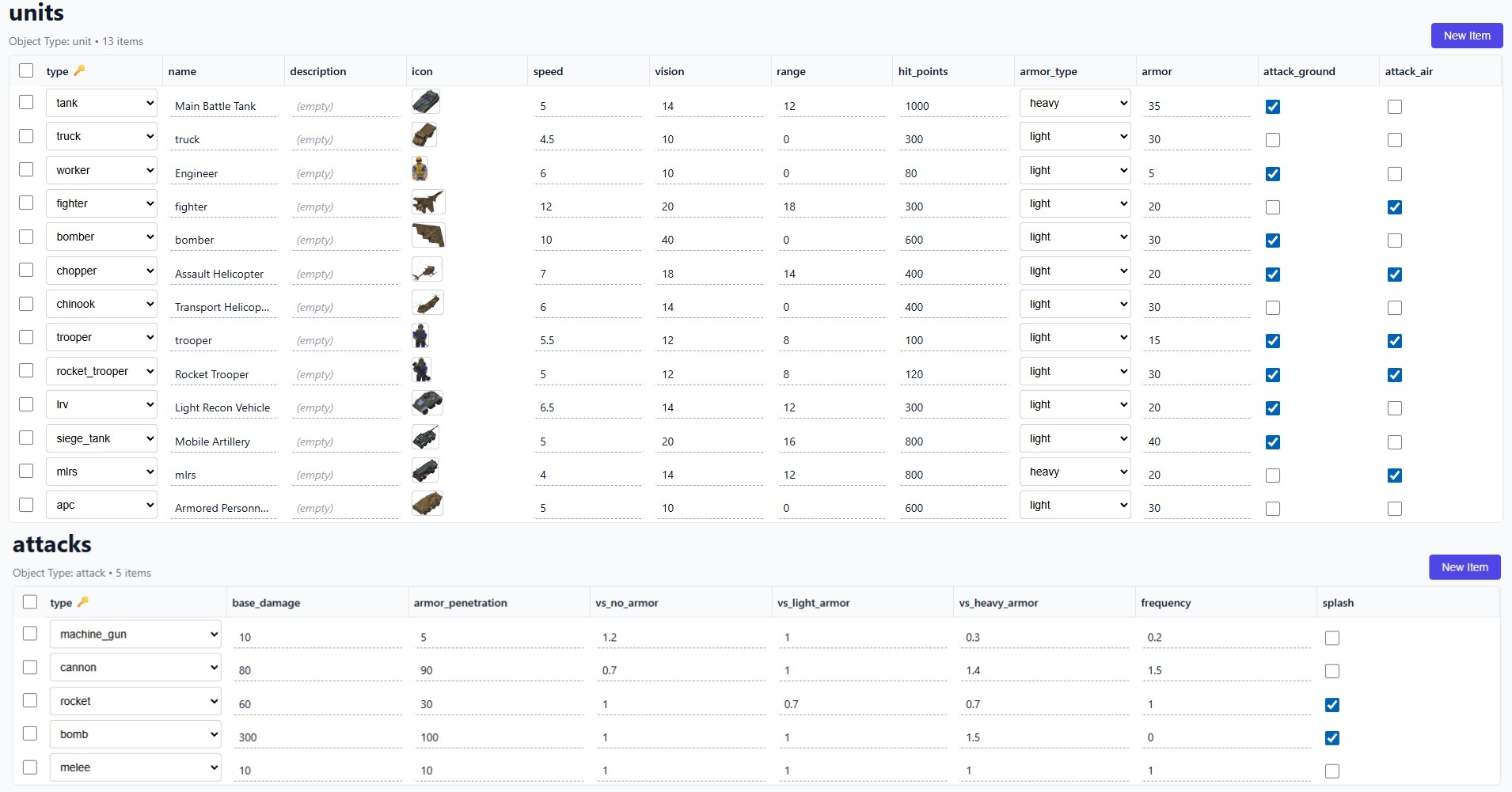Open the siege_tank type dropdown

click(x=101, y=438)
